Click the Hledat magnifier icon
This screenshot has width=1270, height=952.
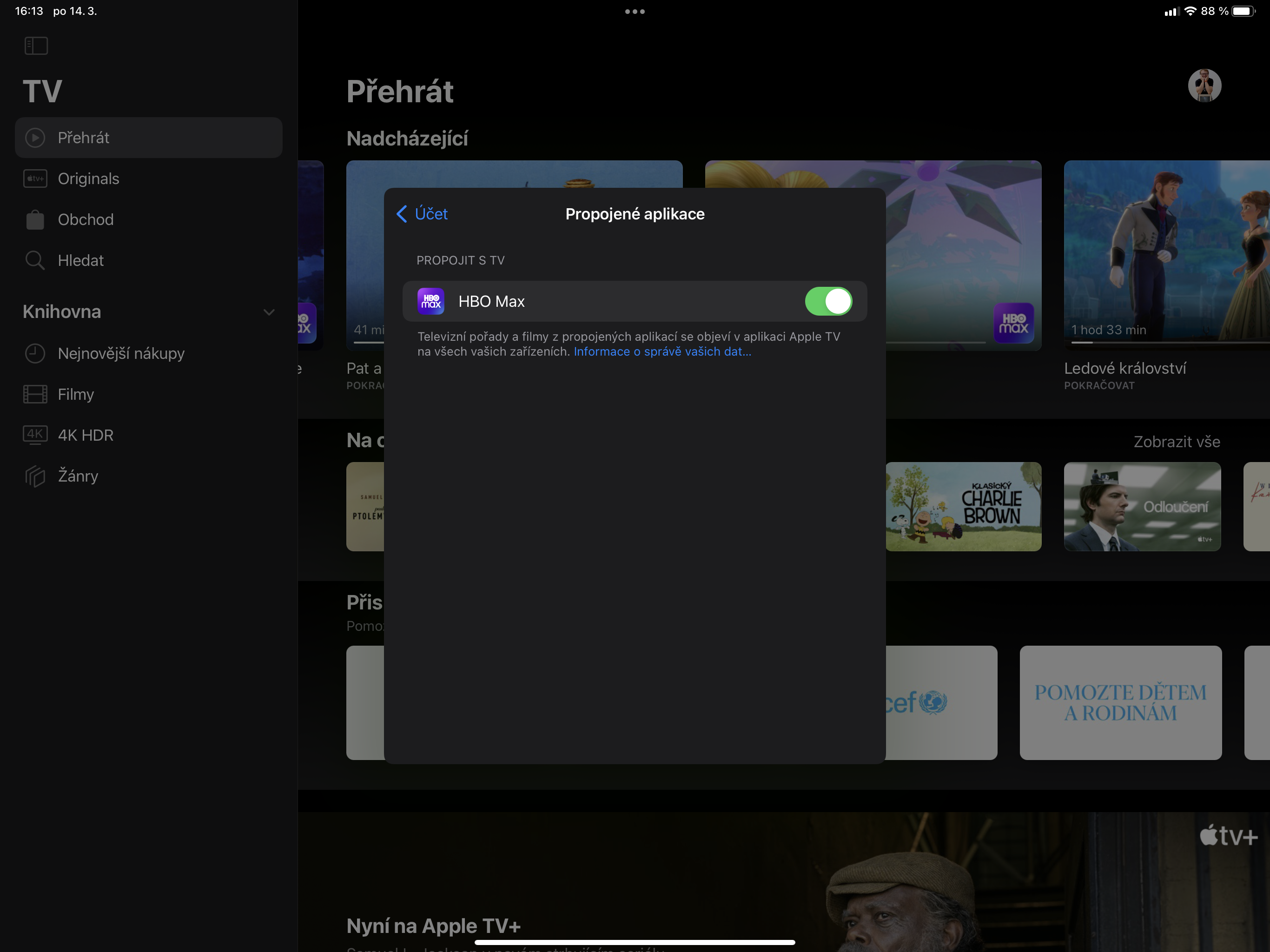tap(35, 261)
